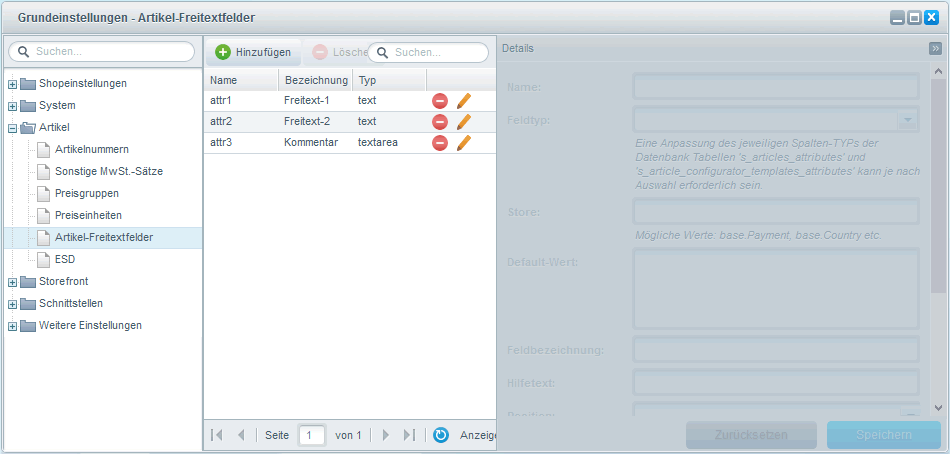Refresh the attribute list
The width and height of the screenshot is (950, 454).
point(441,435)
